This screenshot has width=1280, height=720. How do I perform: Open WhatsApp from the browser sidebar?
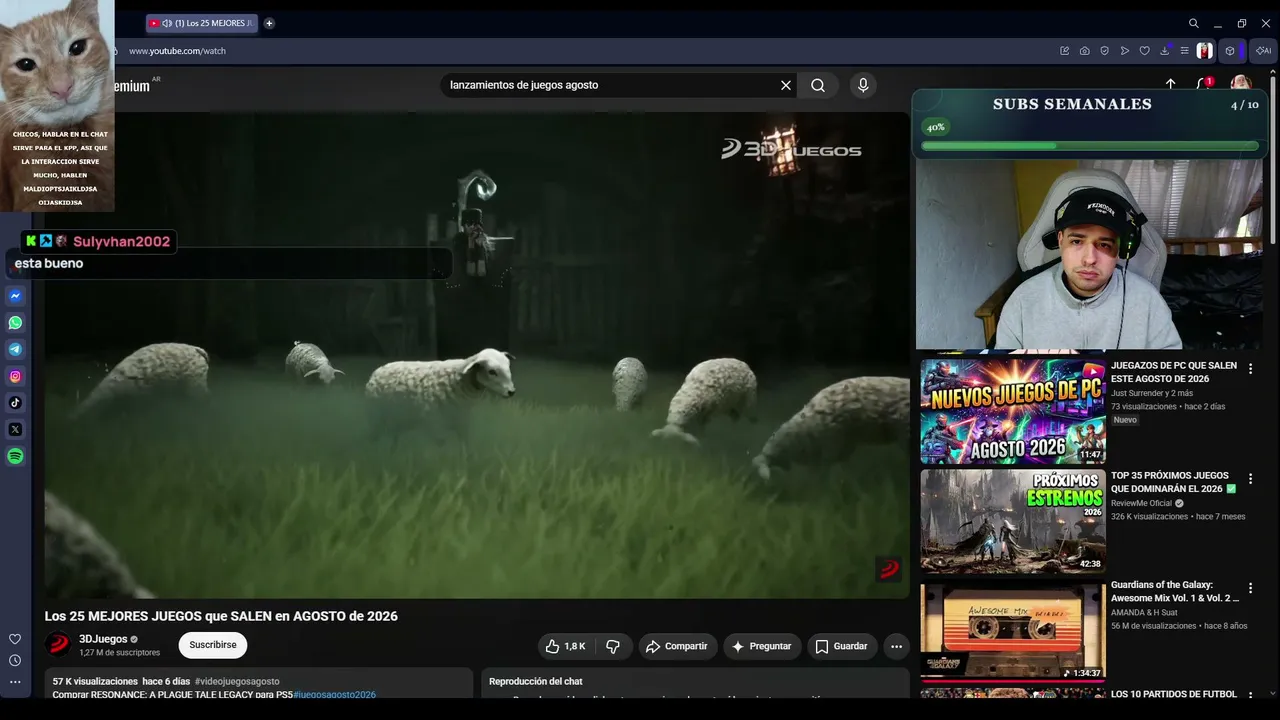15,323
